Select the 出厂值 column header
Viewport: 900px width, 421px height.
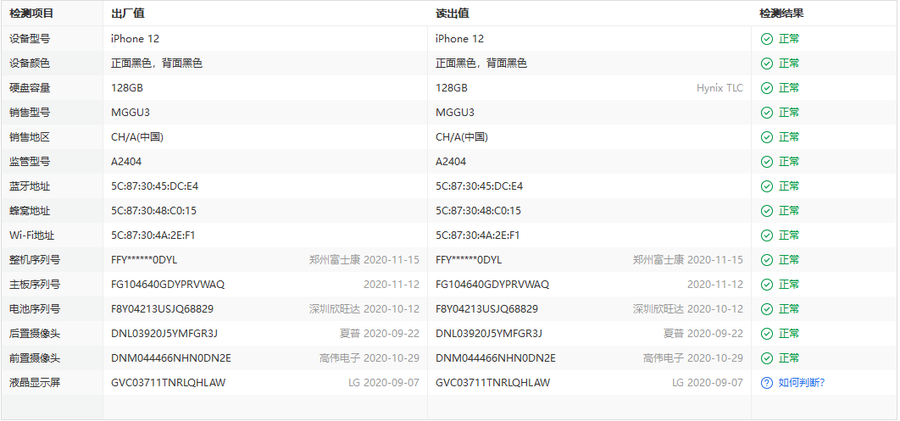tap(127, 14)
